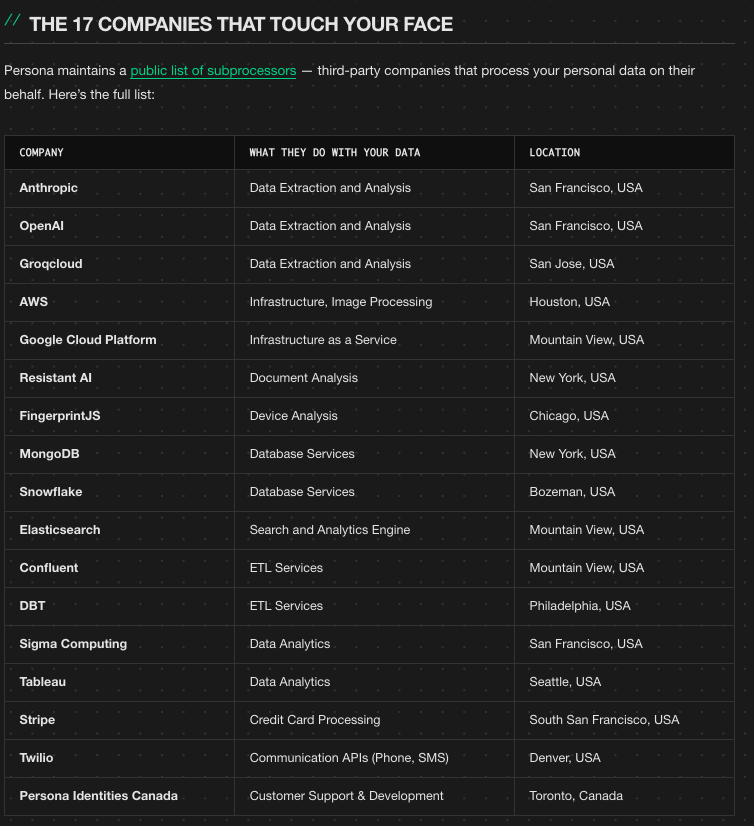Select the Google Cloud Platform cell

pos(88,340)
